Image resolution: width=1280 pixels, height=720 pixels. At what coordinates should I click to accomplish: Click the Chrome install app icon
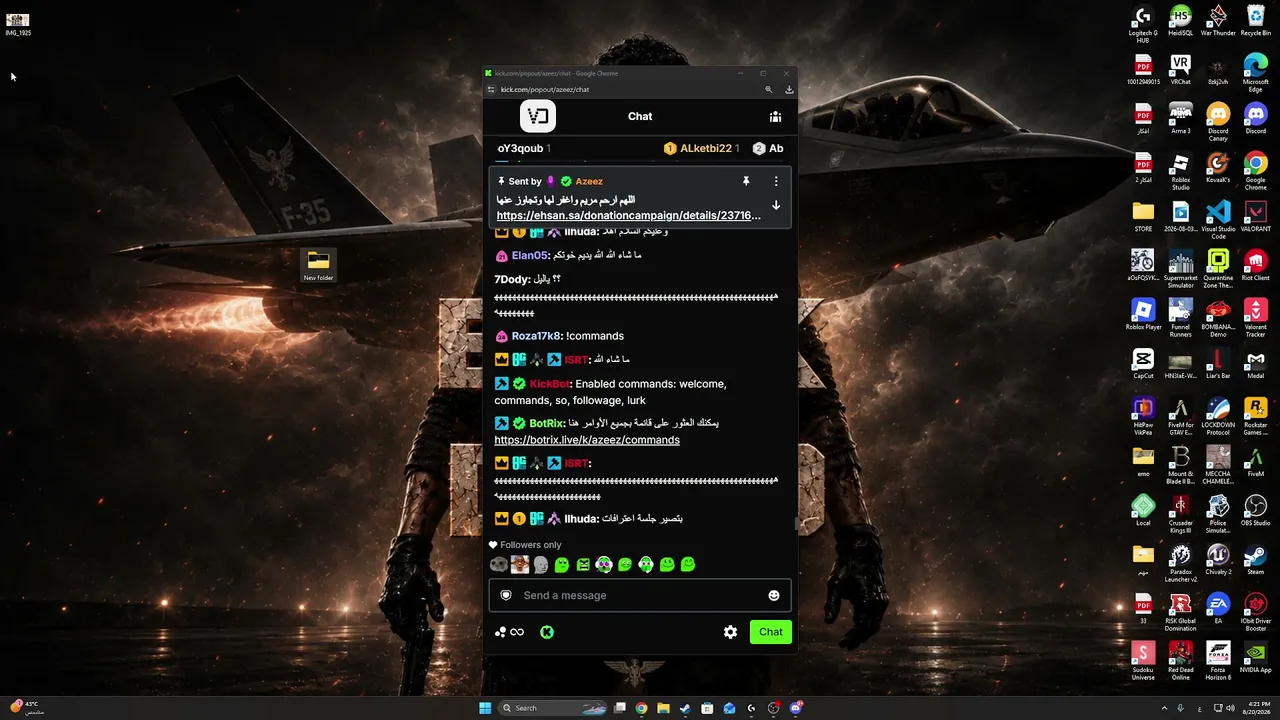click(789, 89)
